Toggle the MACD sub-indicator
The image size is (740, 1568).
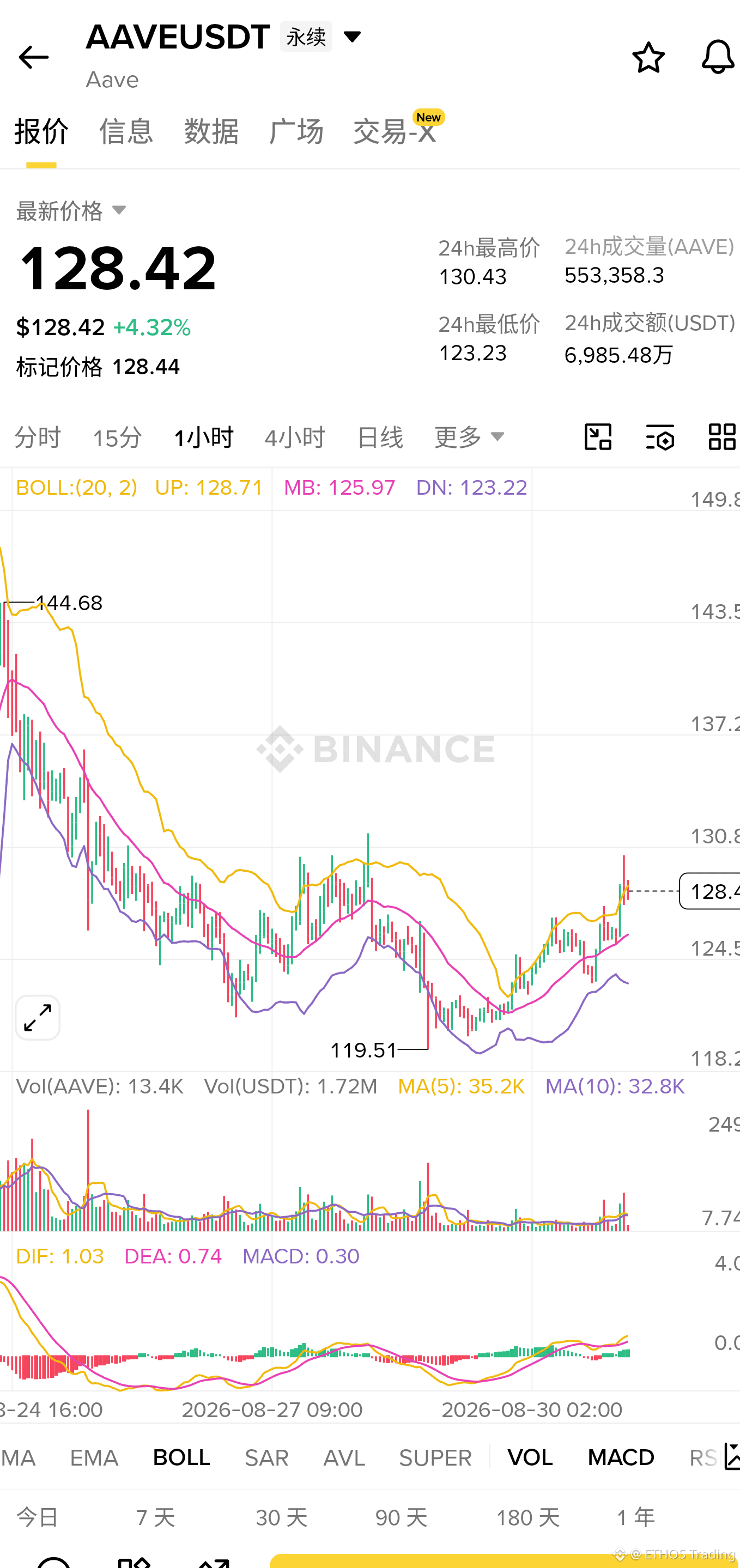[621, 1457]
